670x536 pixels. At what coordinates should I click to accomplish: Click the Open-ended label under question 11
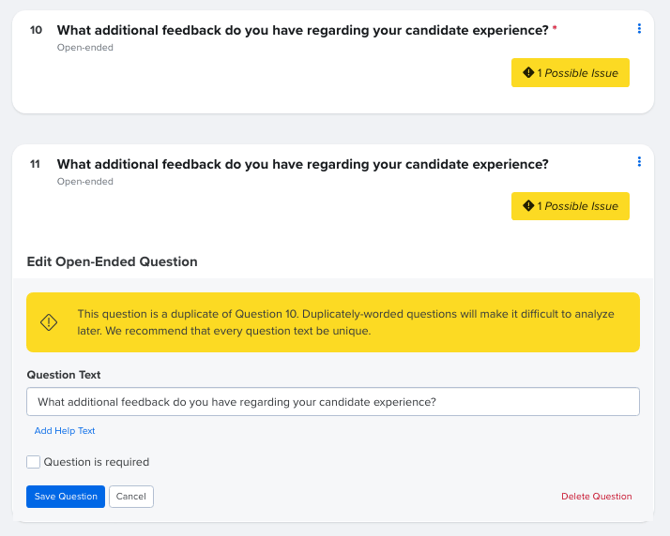pos(85,181)
